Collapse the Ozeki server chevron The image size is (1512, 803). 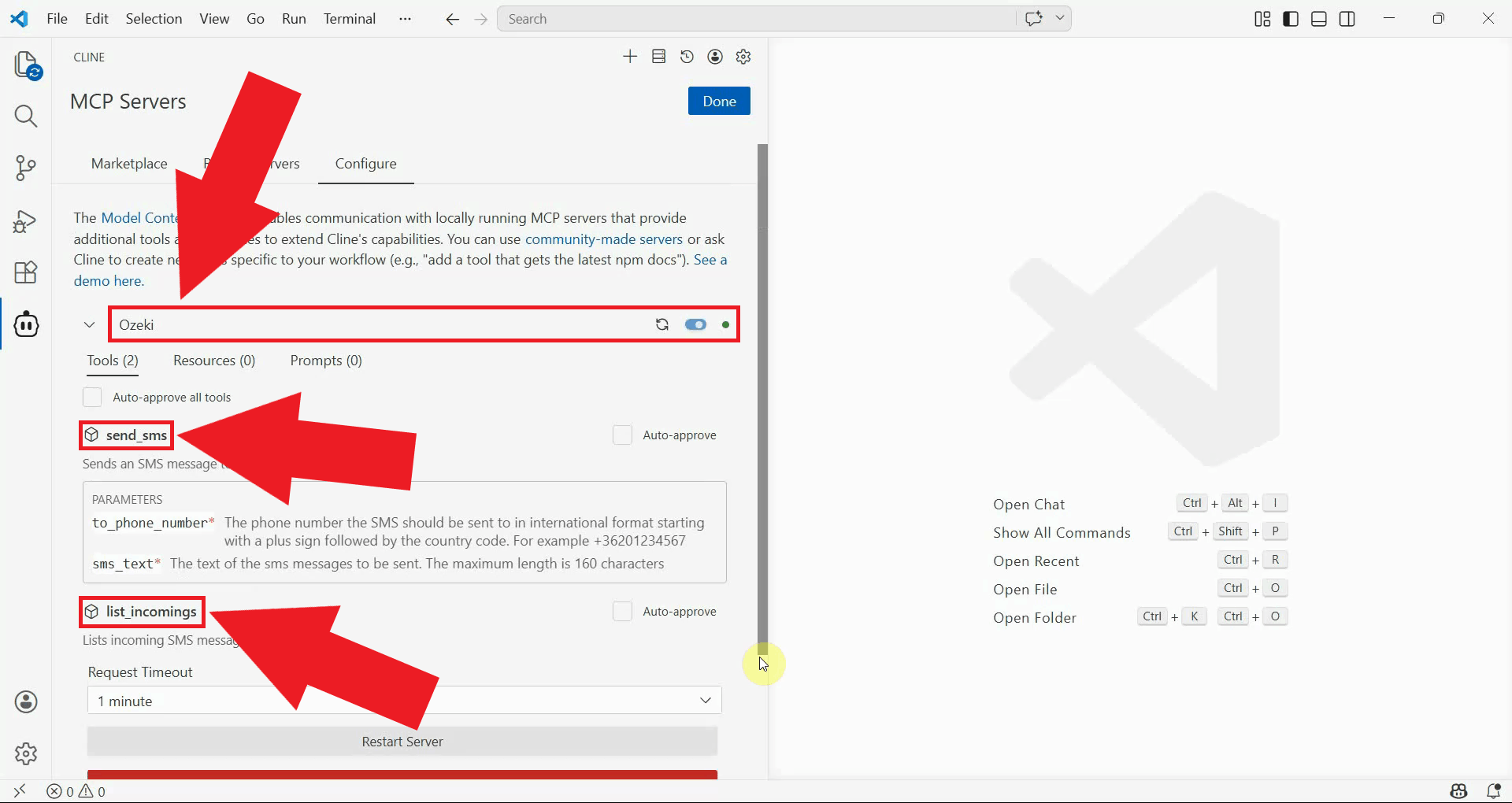click(x=89, y=324)
